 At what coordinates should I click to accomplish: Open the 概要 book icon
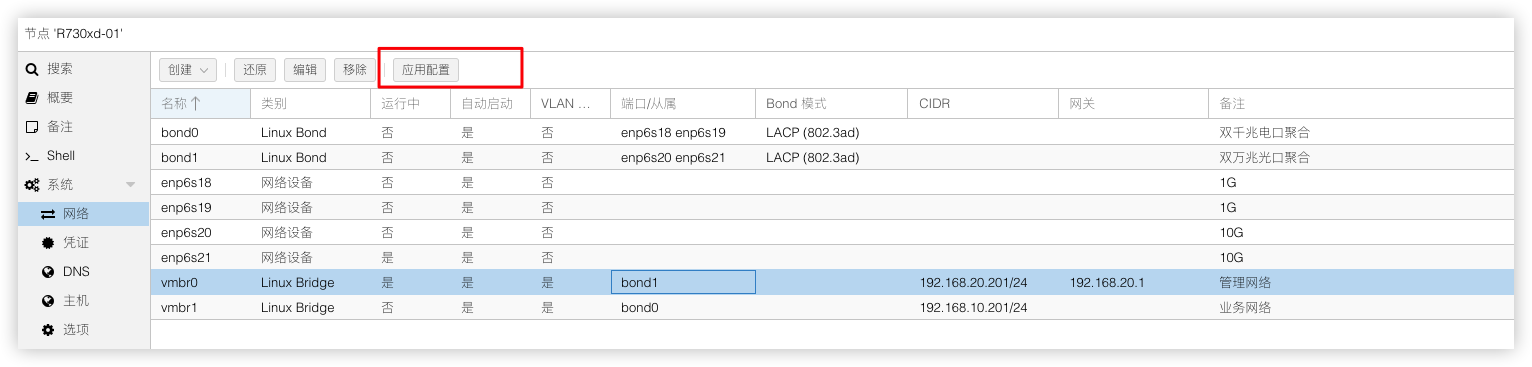pyautogui.click(x=32, y=98)
